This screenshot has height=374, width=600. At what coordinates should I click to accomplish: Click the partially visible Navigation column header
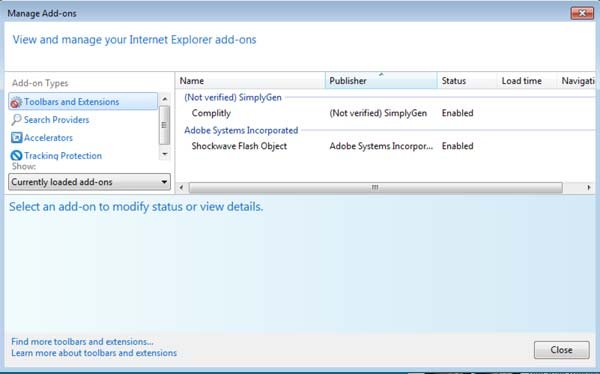[x=577, y=81]
